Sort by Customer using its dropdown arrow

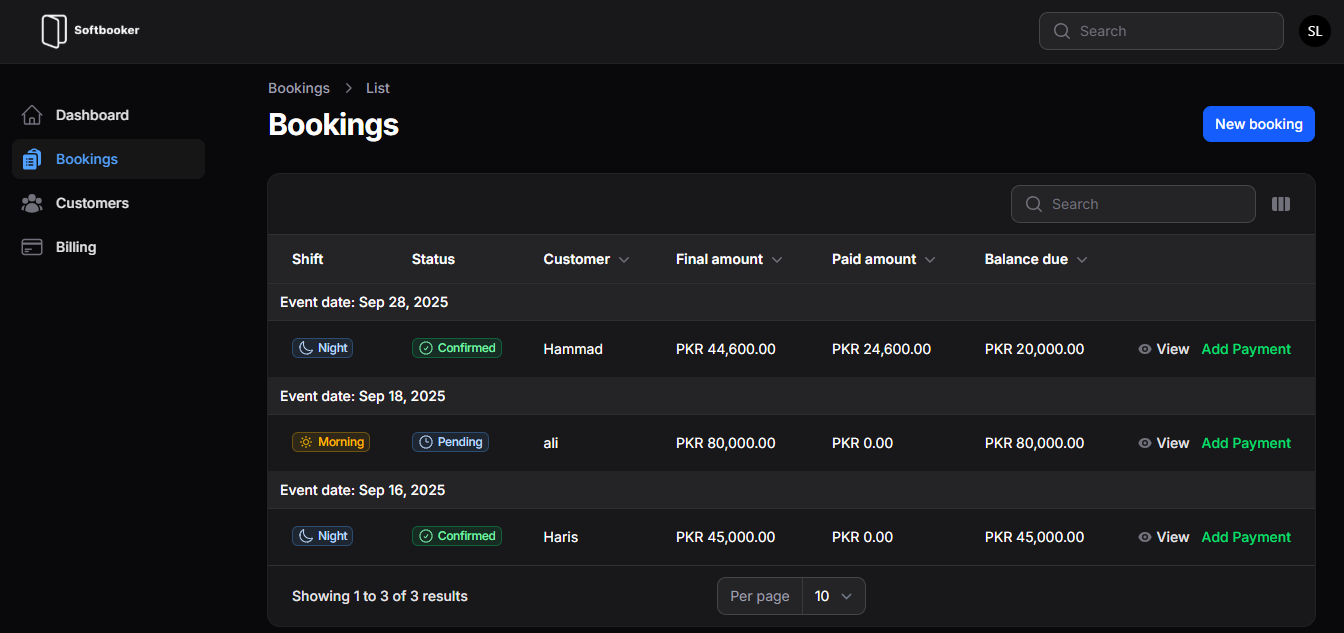pyautogui.click(x=623, y=259)
